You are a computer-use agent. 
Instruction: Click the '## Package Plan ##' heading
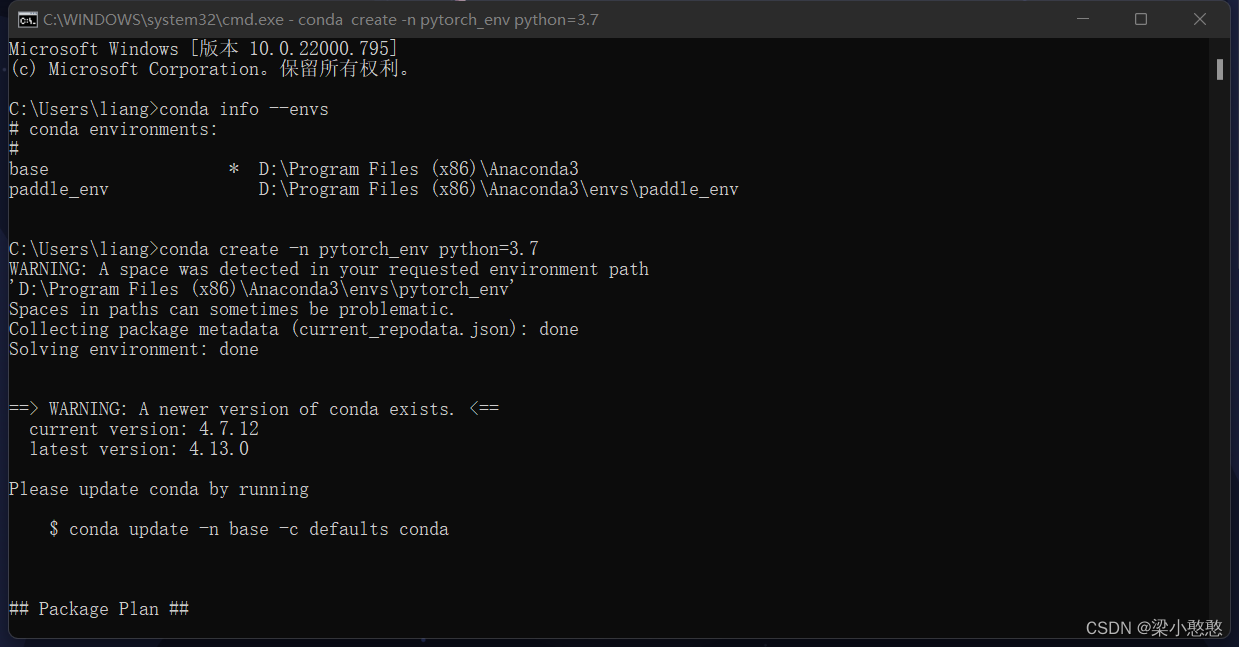(98, 609)
